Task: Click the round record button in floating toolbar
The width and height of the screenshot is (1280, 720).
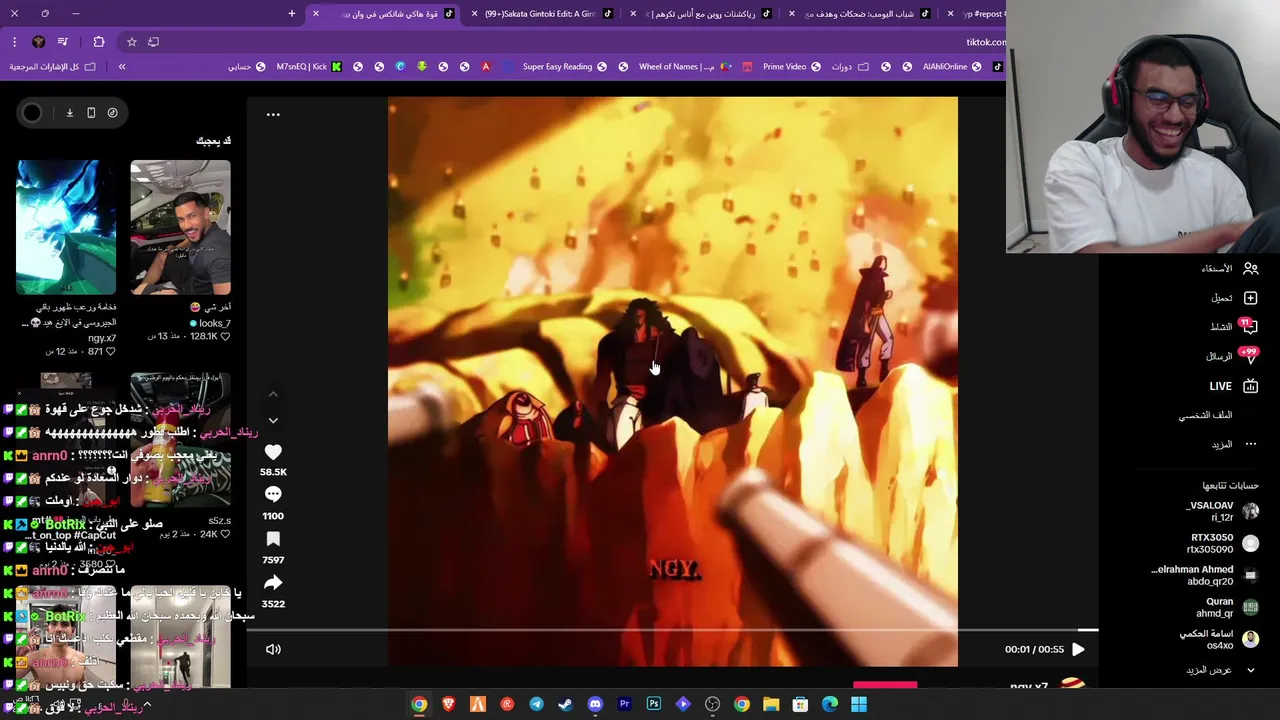Action: (32, 113)
